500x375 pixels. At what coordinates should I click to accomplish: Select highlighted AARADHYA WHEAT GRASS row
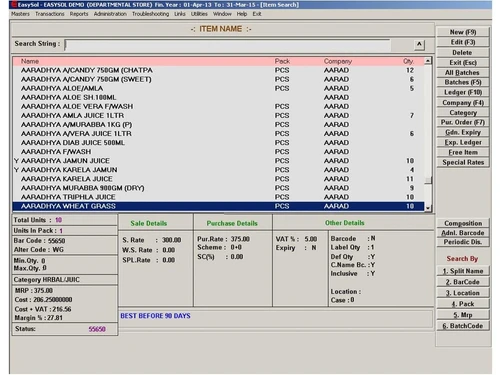tap(218, 206)
